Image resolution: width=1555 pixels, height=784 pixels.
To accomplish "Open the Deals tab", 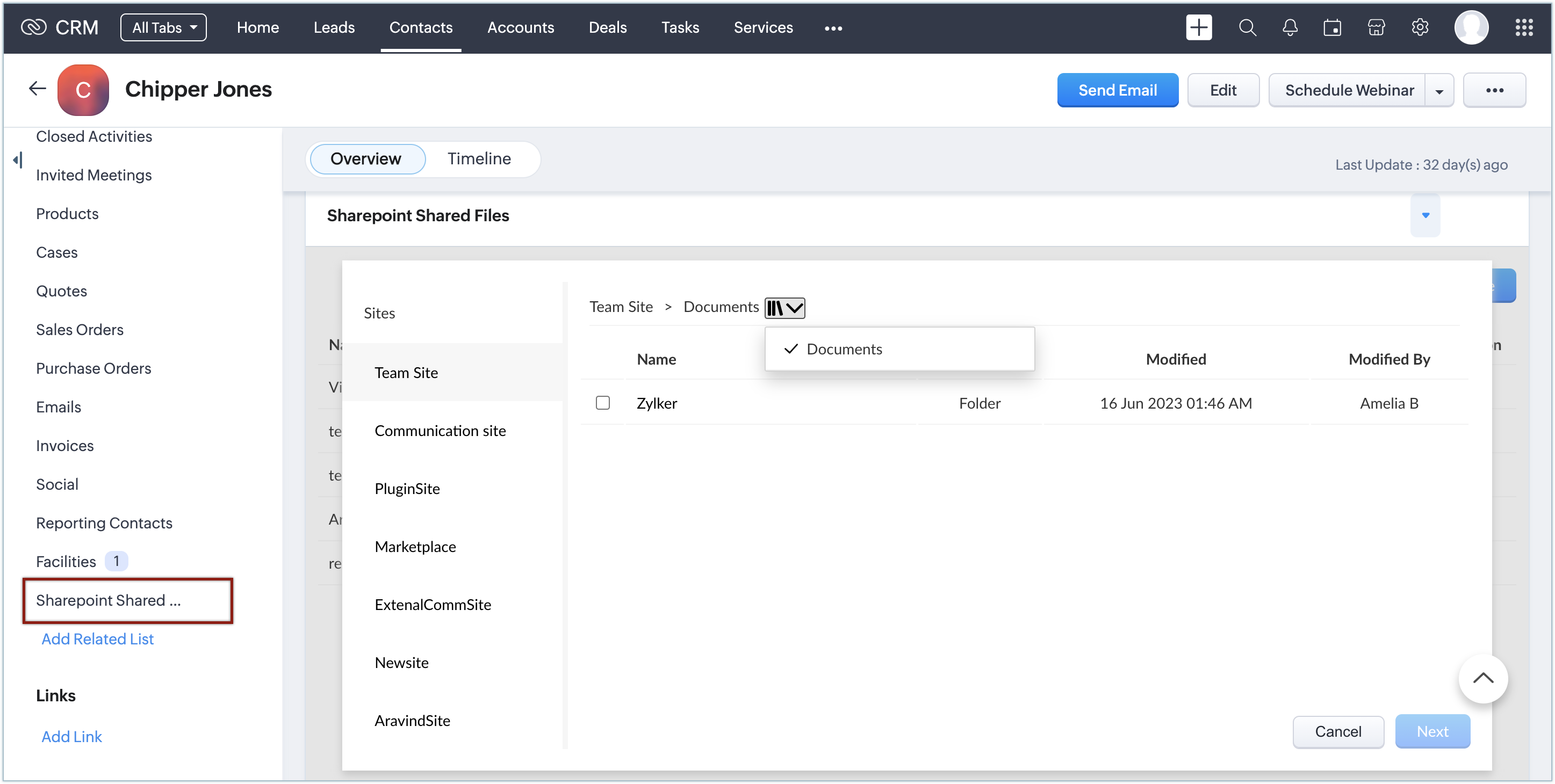I will pyautogui.click(x=607, y=28).
